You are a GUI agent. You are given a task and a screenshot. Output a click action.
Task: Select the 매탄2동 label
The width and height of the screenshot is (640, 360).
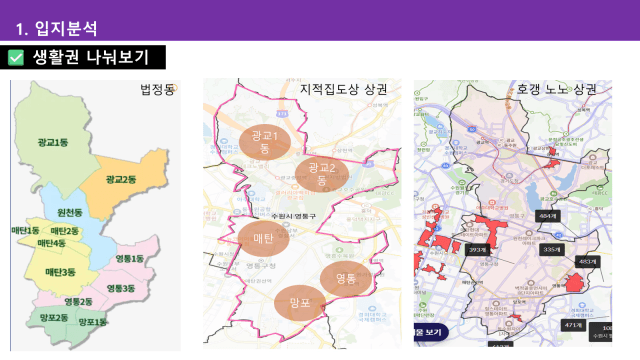(64, 231)
